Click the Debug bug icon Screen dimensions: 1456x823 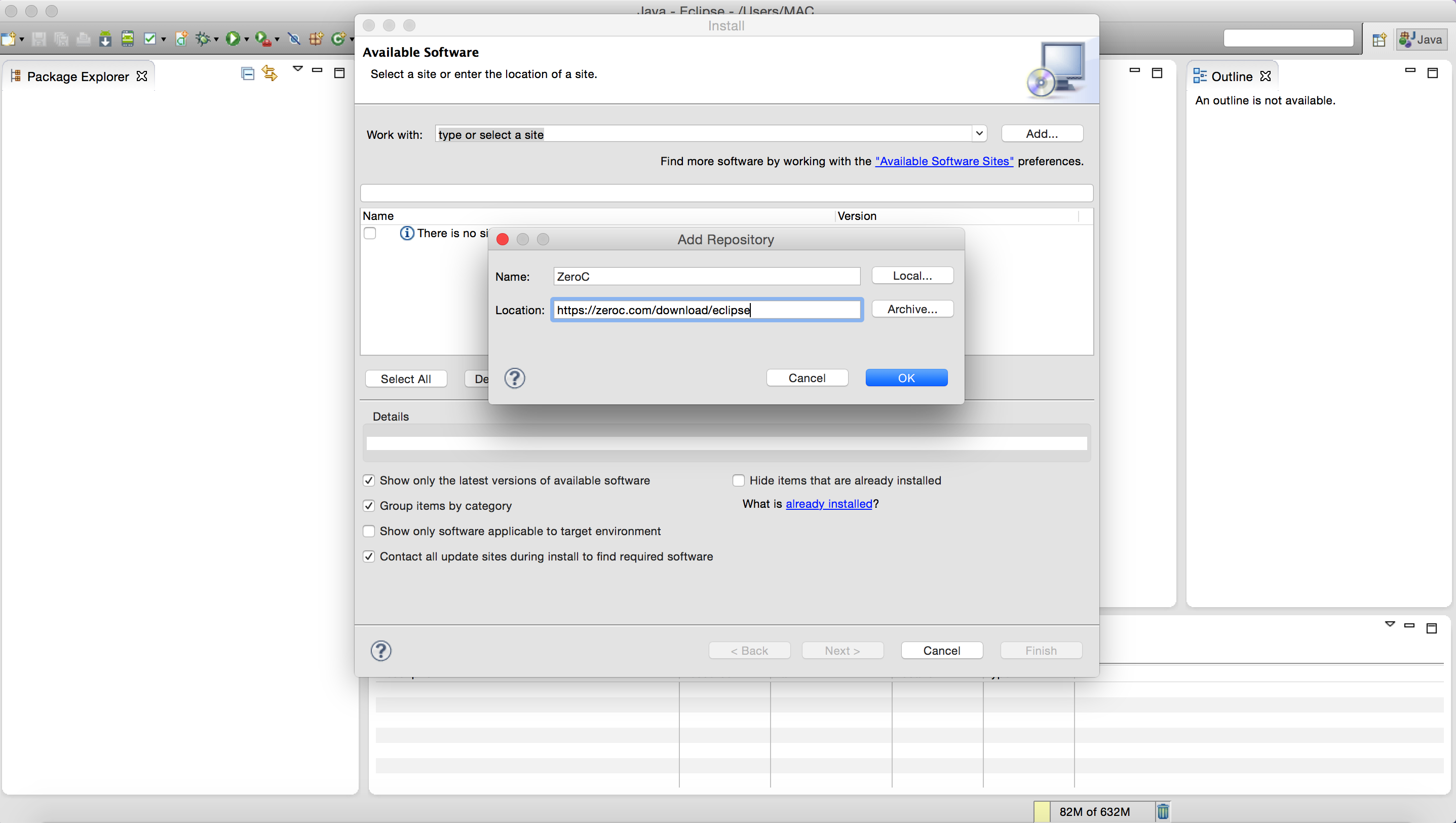click(x=202, y=39)
